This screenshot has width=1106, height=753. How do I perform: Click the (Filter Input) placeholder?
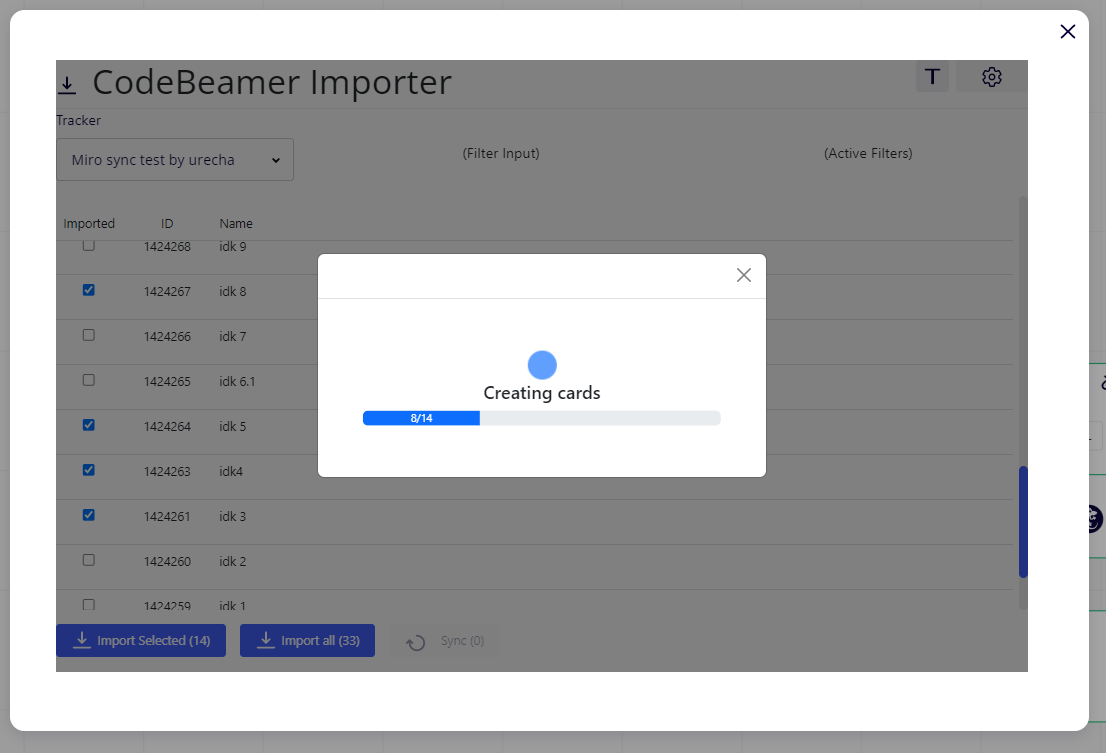click(x=501, y=153)
